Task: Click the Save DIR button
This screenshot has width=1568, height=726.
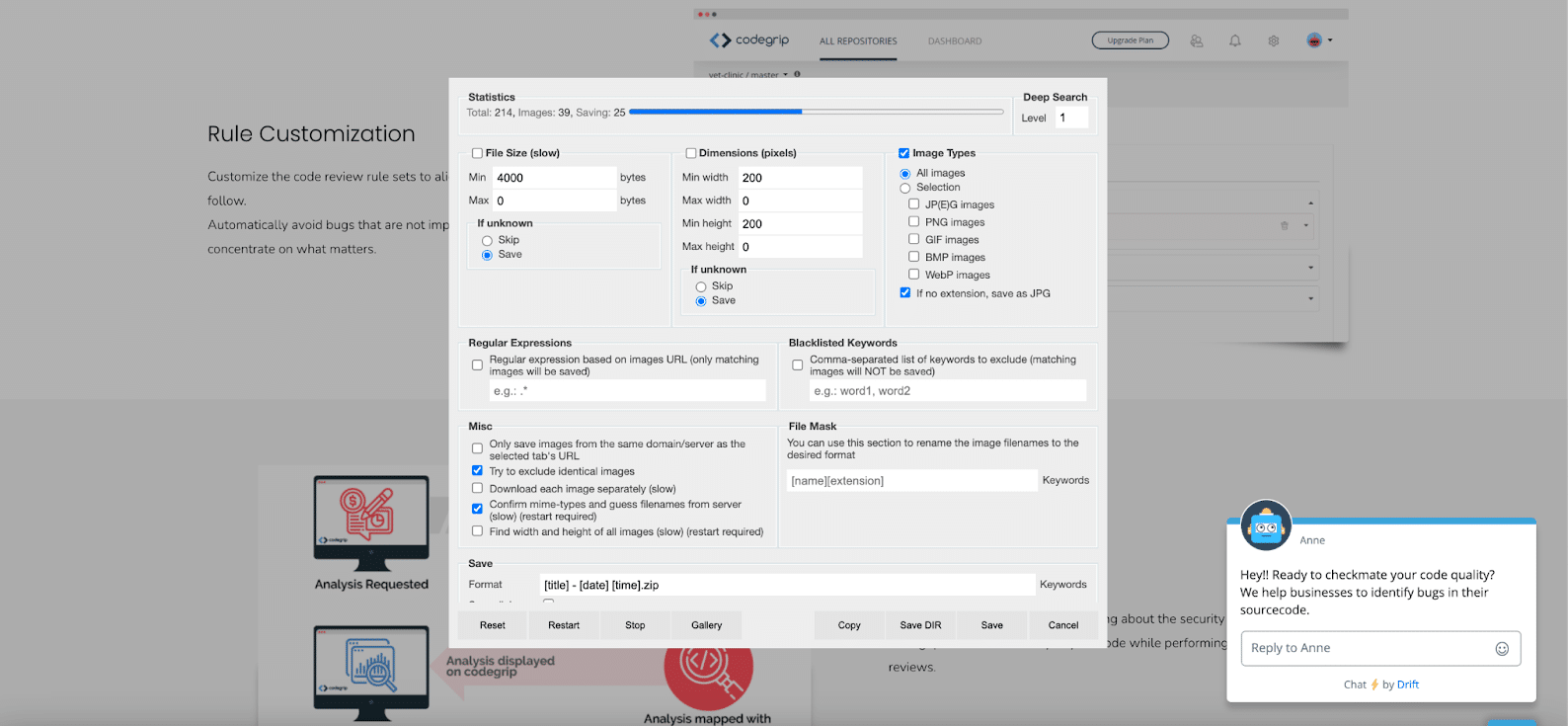Action: click(920, 625)
